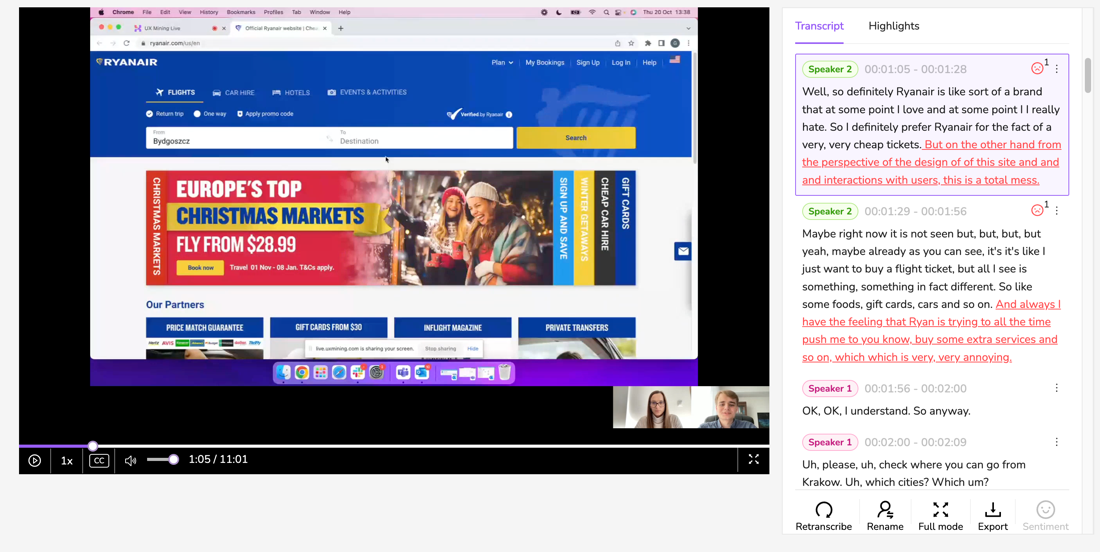Play the session recording
Image resolution: width=1100 pixels, height=552 pixels.
[x=34, y=461]
